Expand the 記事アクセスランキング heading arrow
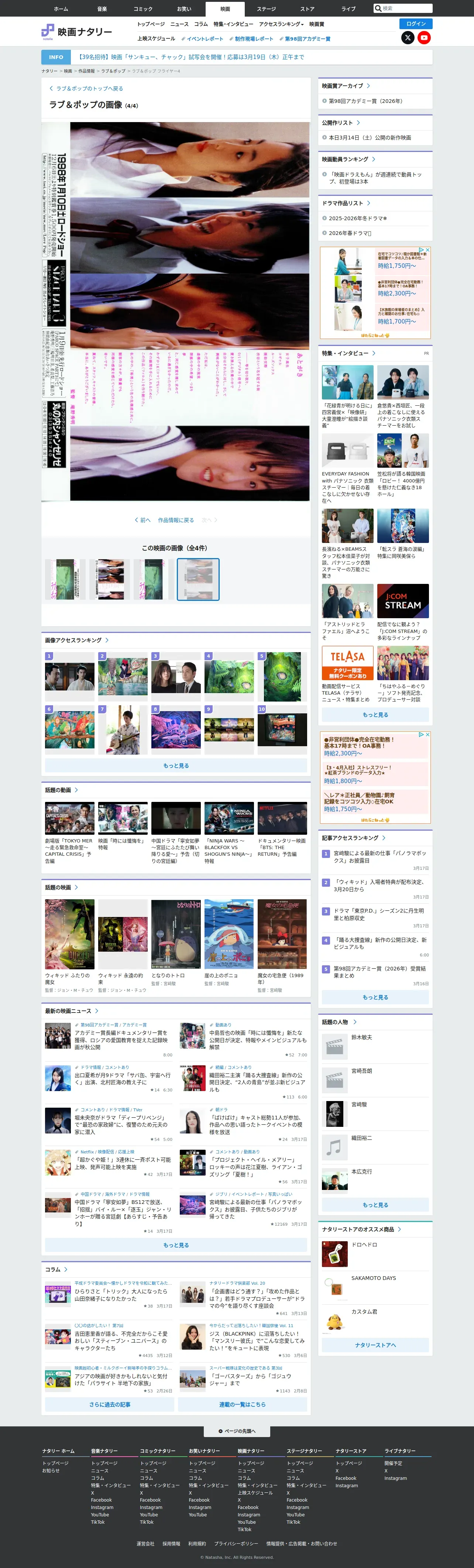 coord(384,838)
